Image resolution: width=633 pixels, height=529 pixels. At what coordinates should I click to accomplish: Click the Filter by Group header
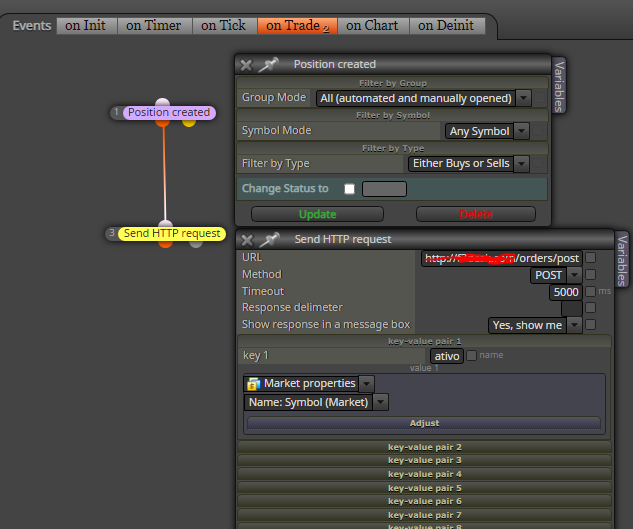[392, 83]
